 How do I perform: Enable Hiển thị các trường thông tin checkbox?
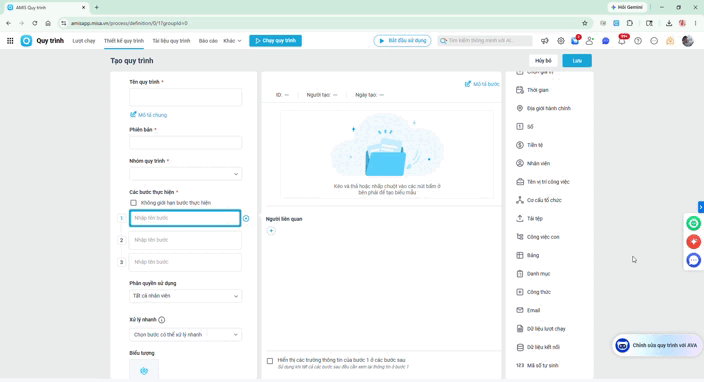pyautogui.click(x=270, y=361)
